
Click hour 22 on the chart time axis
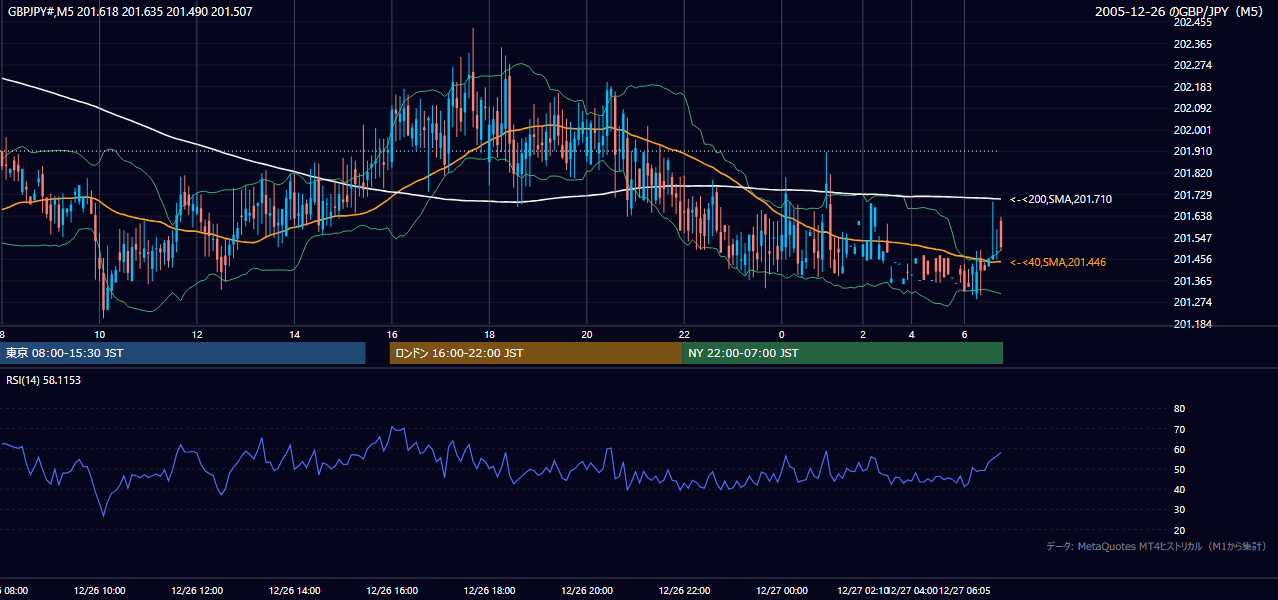685,334
